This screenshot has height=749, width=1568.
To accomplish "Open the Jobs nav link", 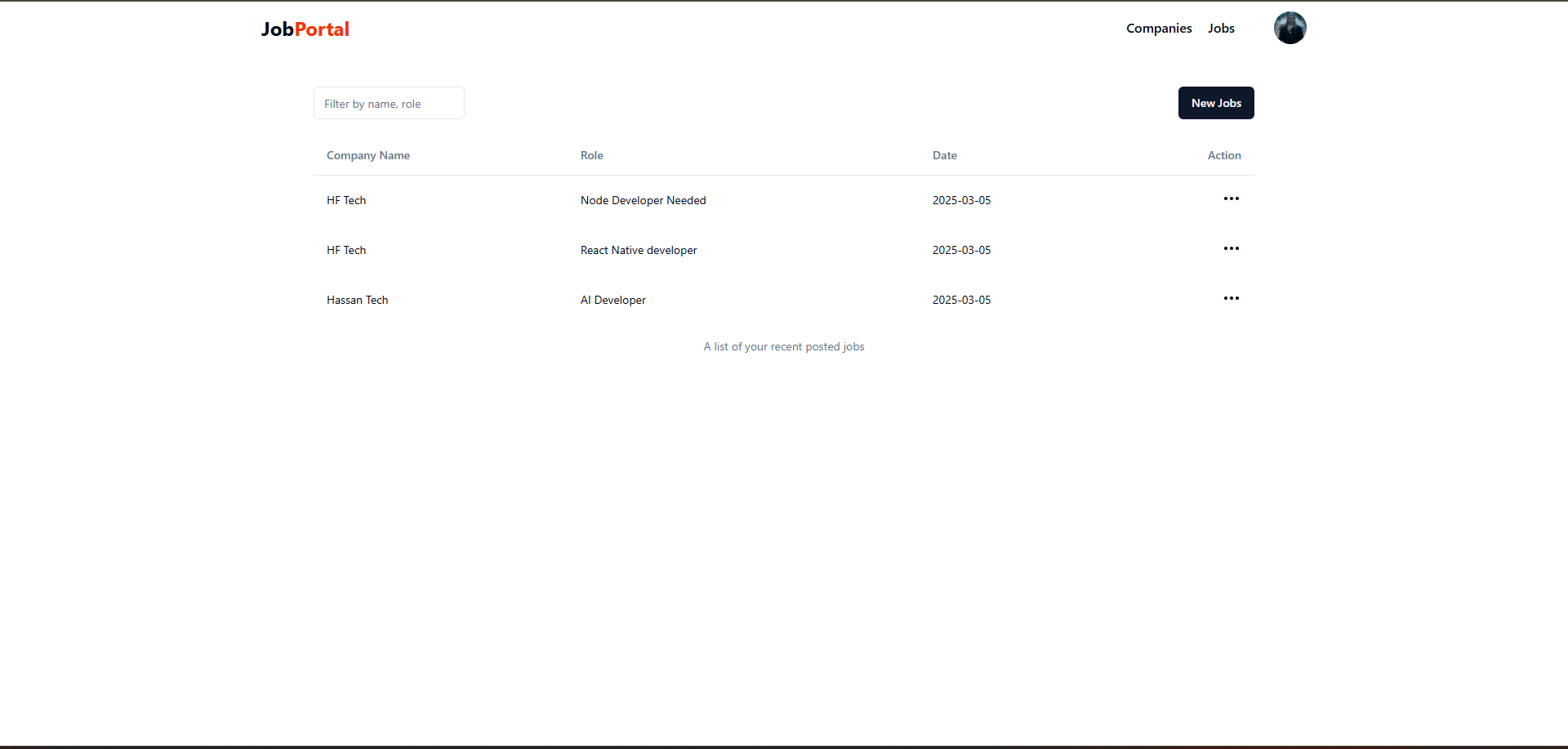I will pos(1221,28).
